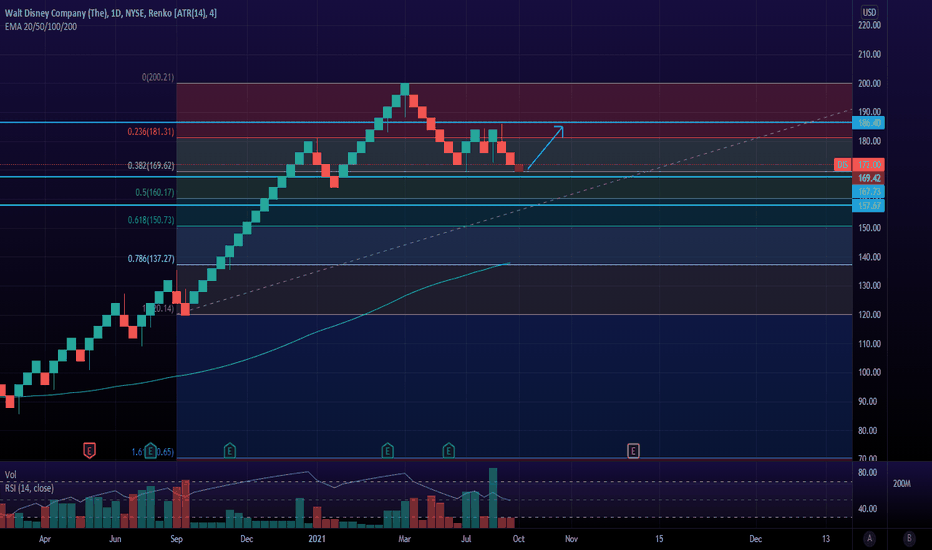Select the 0.382(169.62) Fibonacci level label
Viewport: 932px width, 550px height.
pos(151,165)
